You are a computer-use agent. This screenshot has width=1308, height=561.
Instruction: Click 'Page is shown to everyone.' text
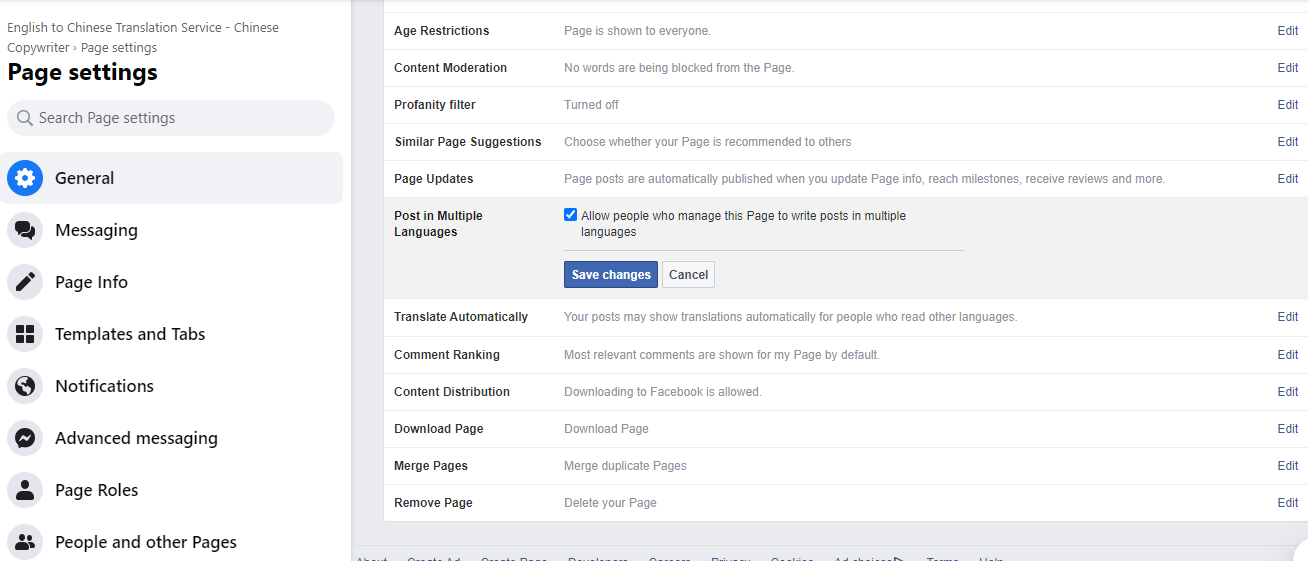coord(638,31)
